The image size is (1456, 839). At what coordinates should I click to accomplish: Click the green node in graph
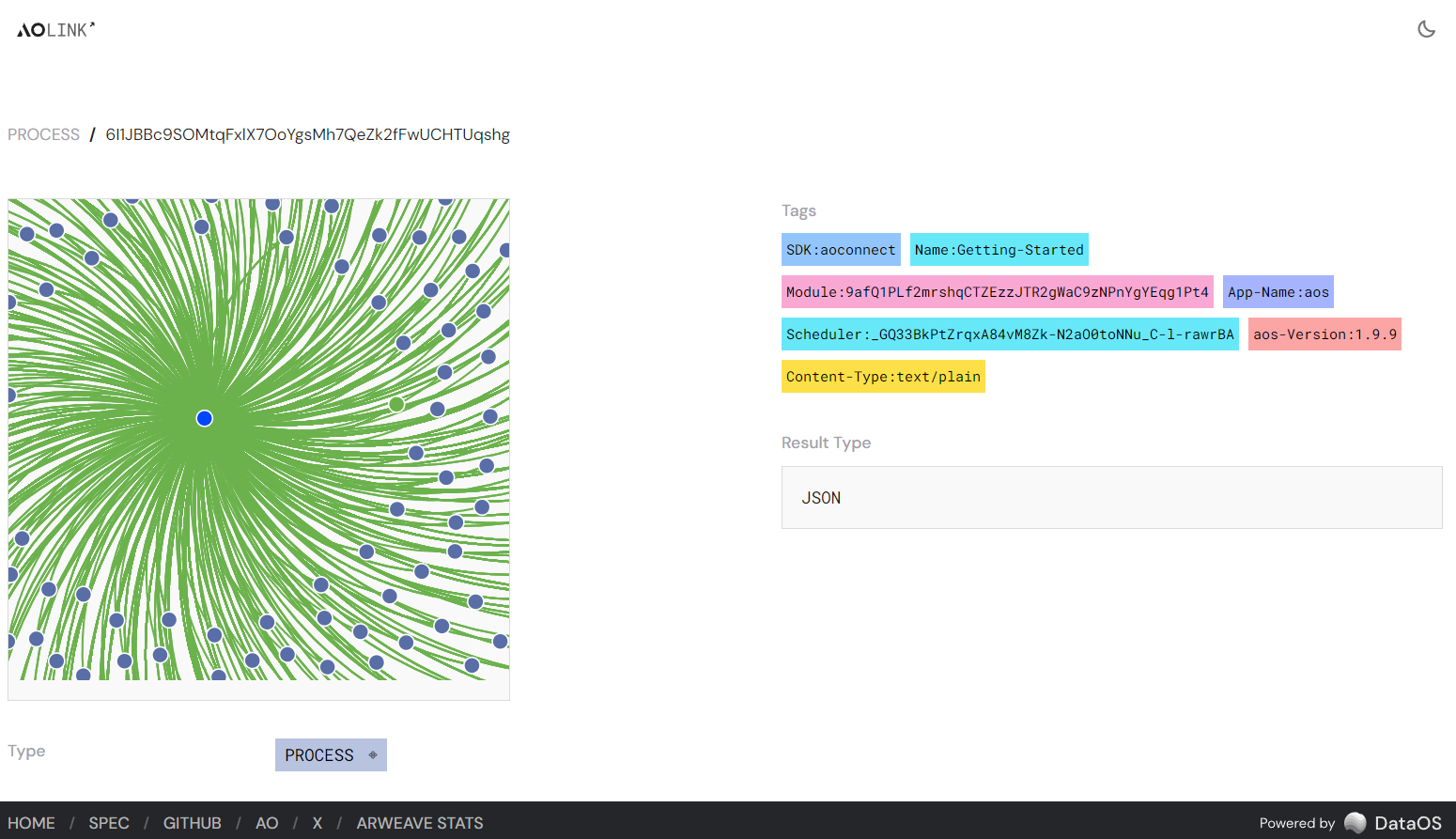pyautogui.click(x=396, y=404)
